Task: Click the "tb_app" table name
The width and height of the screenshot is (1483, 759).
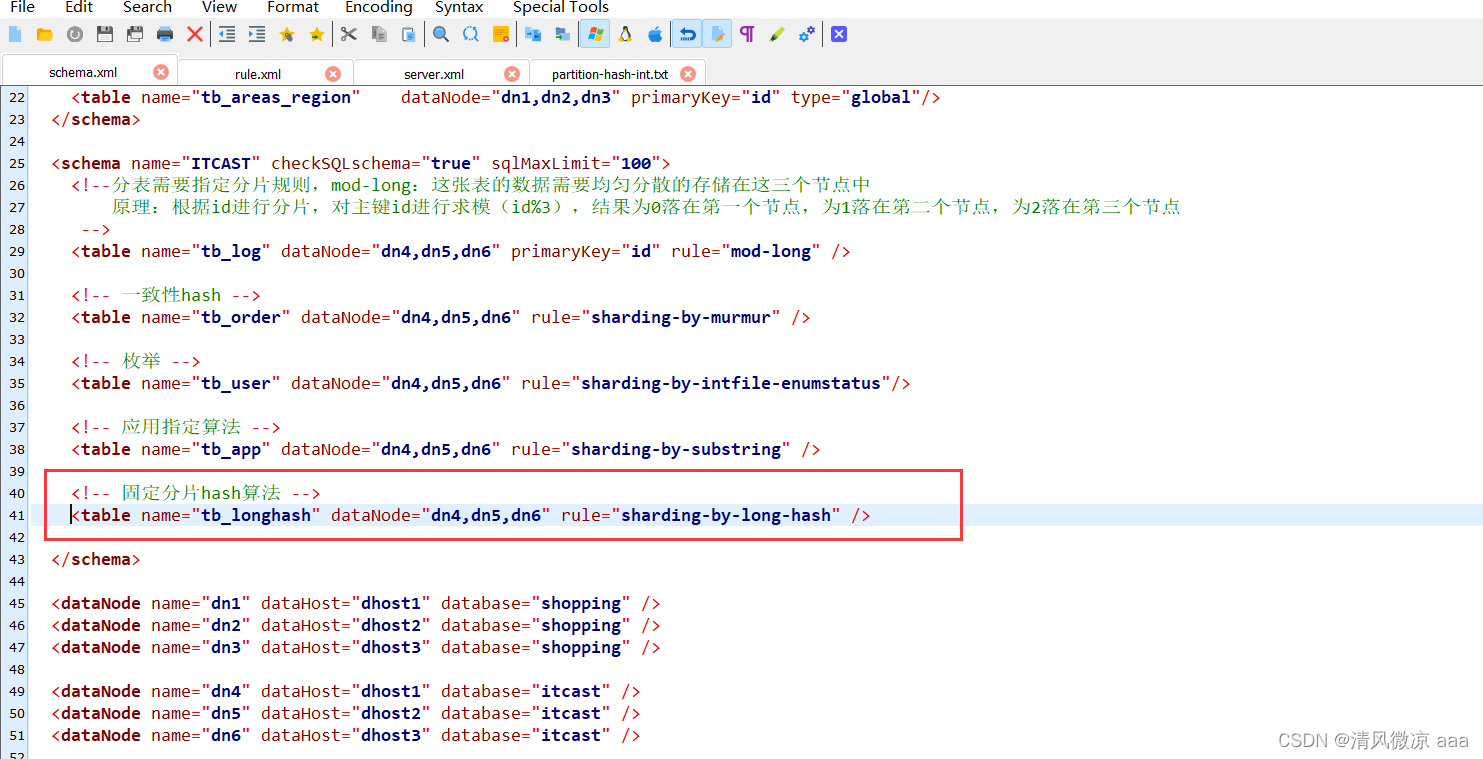Action: point(231,449)
